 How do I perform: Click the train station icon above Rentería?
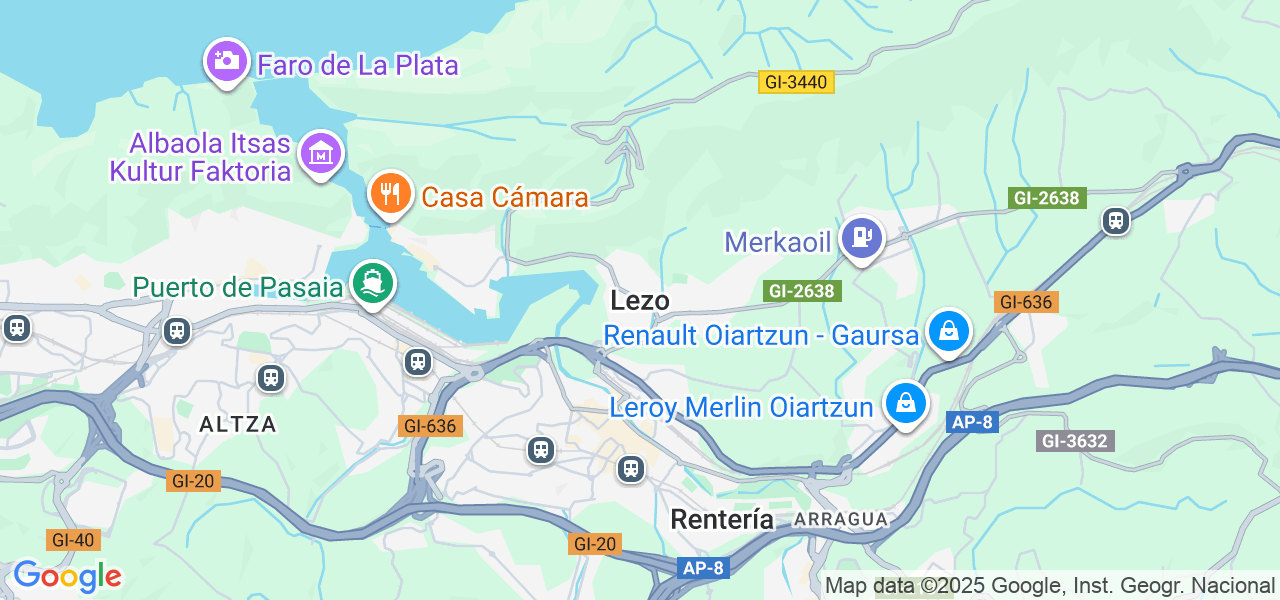(631, 468)
